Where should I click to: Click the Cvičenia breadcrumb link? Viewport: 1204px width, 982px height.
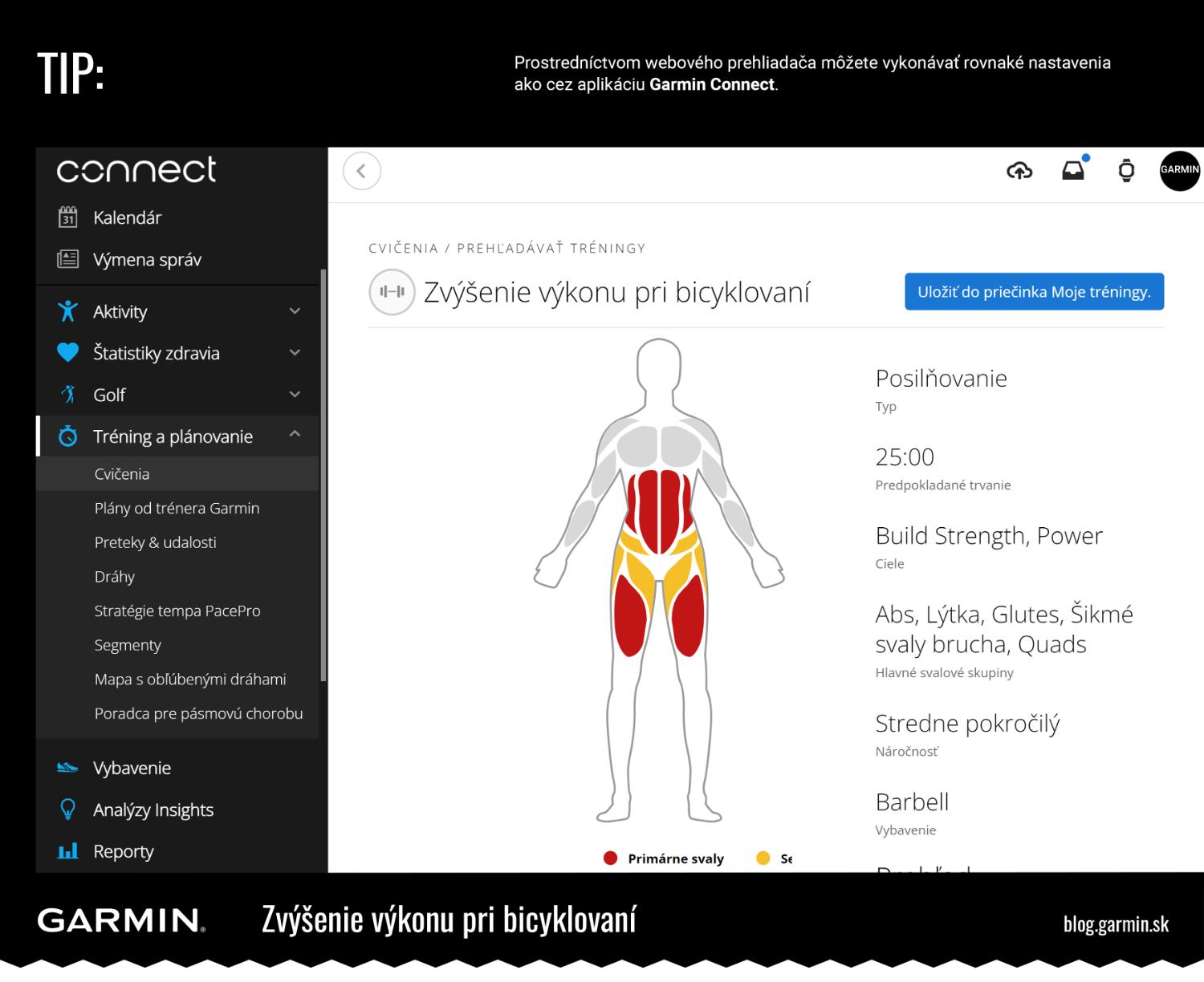[404, 249]
